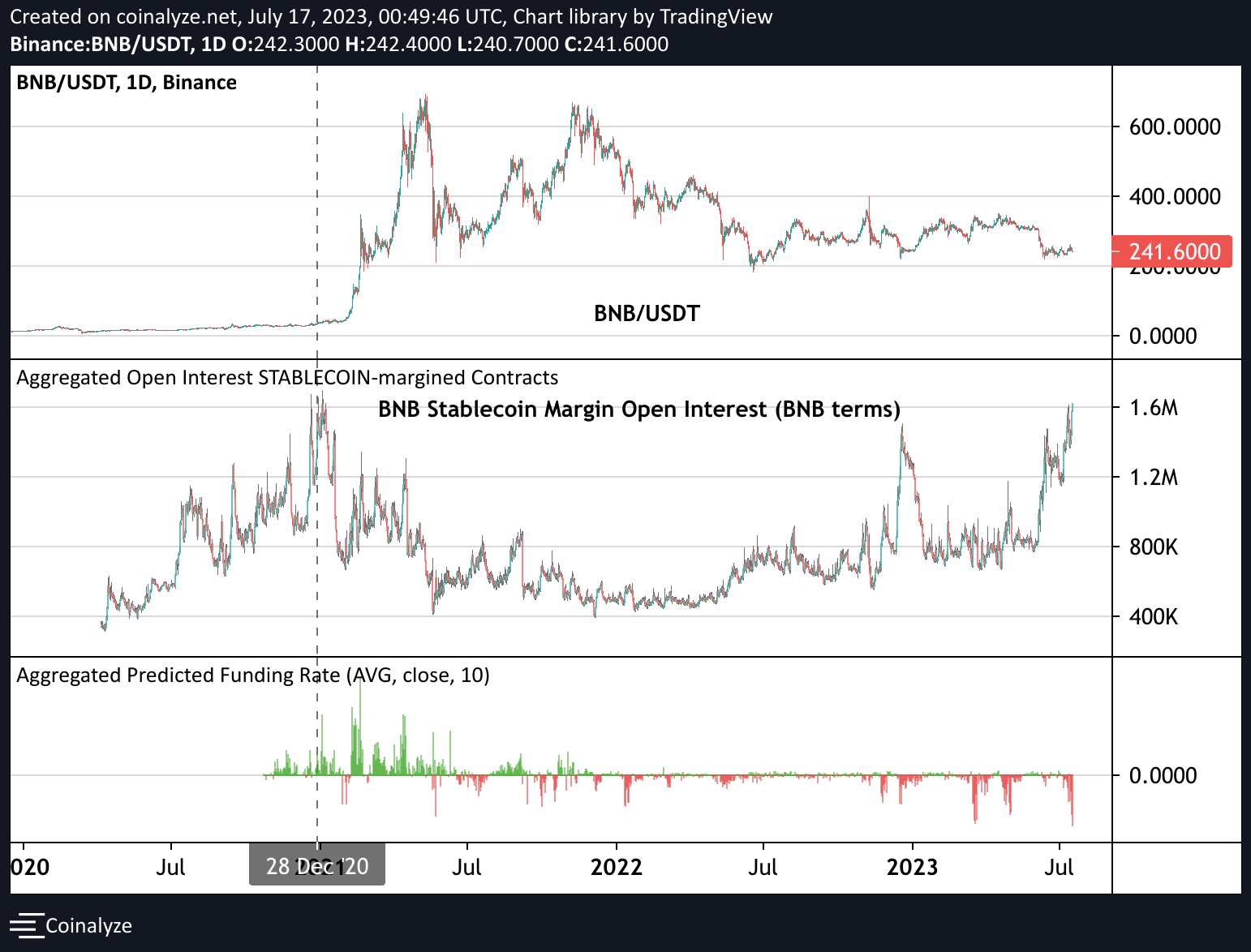Click the 800K open interest axis label
The width and height of the screenshot is (1251, 952).
tap(1153, 547)
